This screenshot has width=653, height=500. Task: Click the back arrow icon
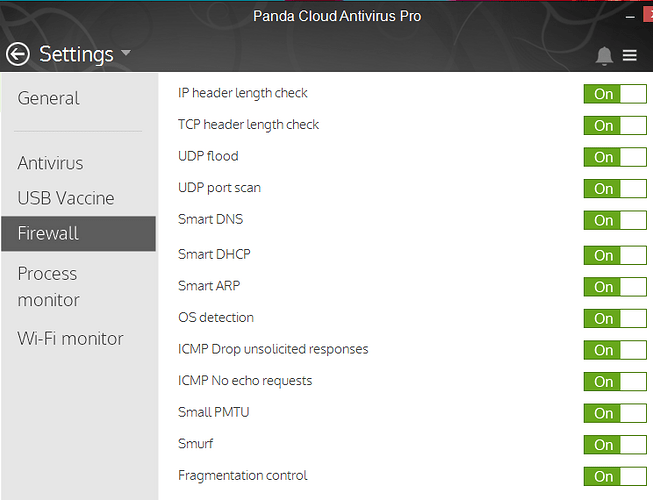click(18, 54)
